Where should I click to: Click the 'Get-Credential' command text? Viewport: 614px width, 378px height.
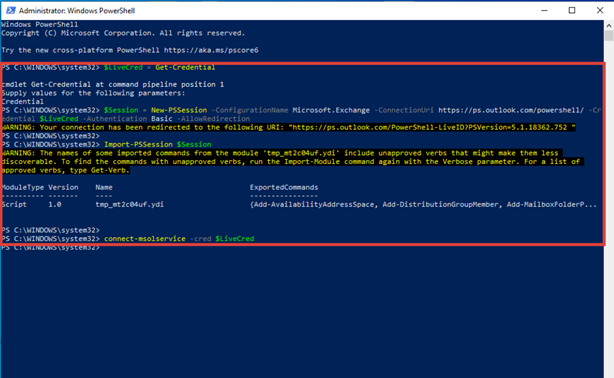click(x=185, y=67)
